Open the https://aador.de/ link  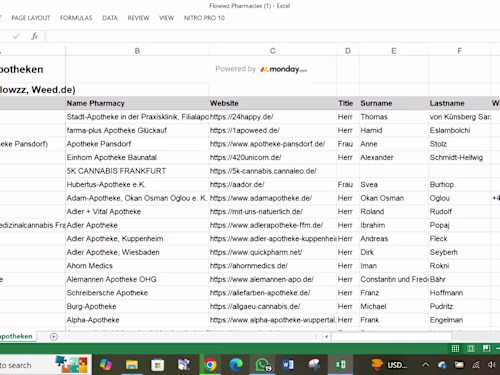pyautogui.click(x=237, y=185)
